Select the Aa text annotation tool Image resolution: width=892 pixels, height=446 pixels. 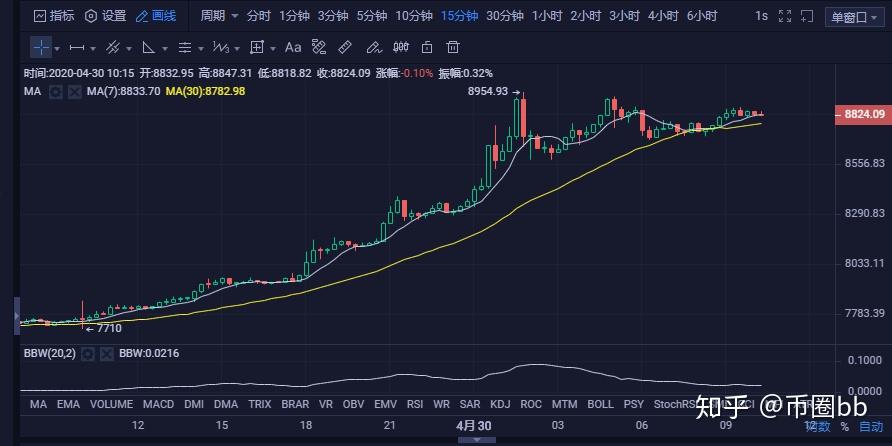click(293, 48)
